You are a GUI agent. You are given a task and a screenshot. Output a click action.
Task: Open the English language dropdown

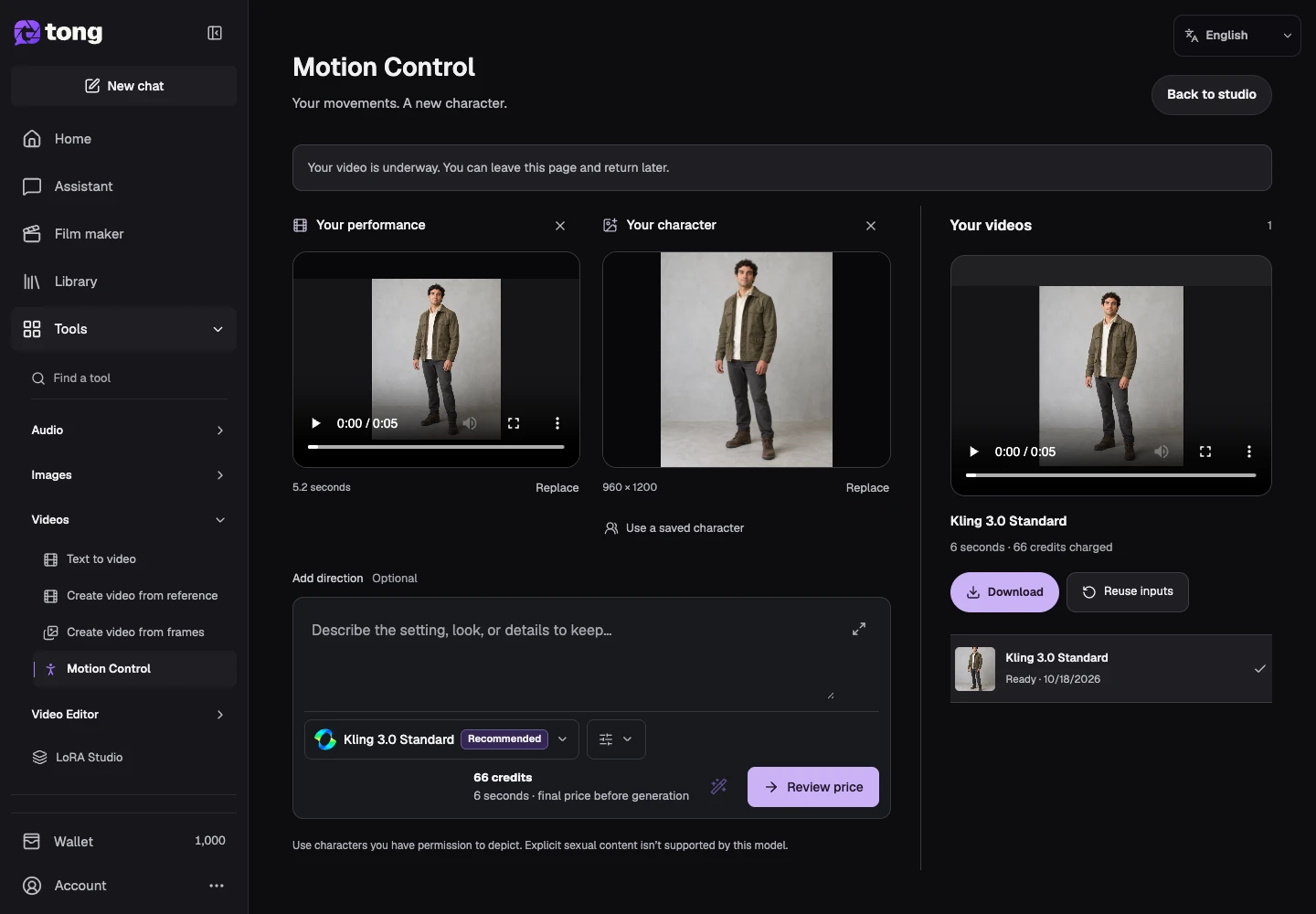[1237, 36]
